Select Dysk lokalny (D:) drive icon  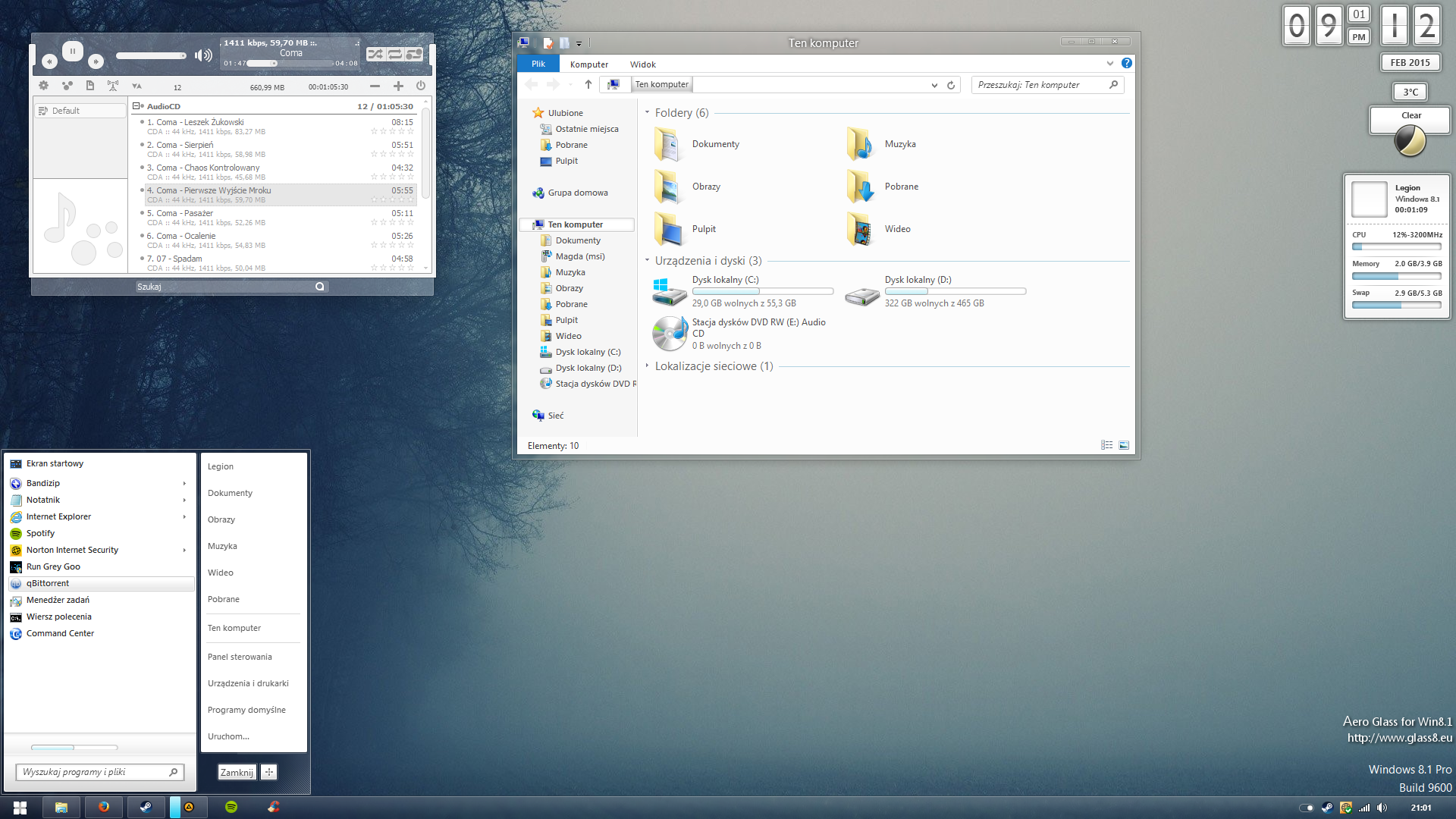coord(861,296)
